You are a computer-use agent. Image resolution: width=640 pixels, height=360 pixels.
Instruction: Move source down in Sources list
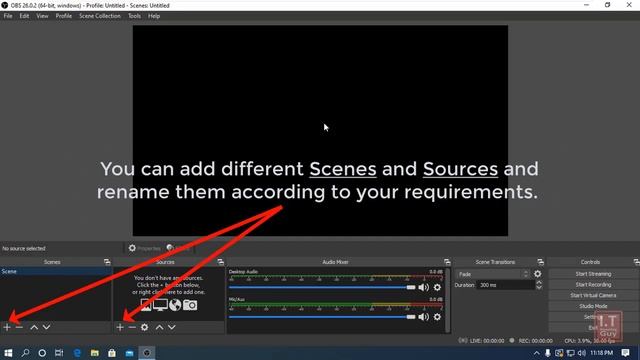tap(172, 327)
